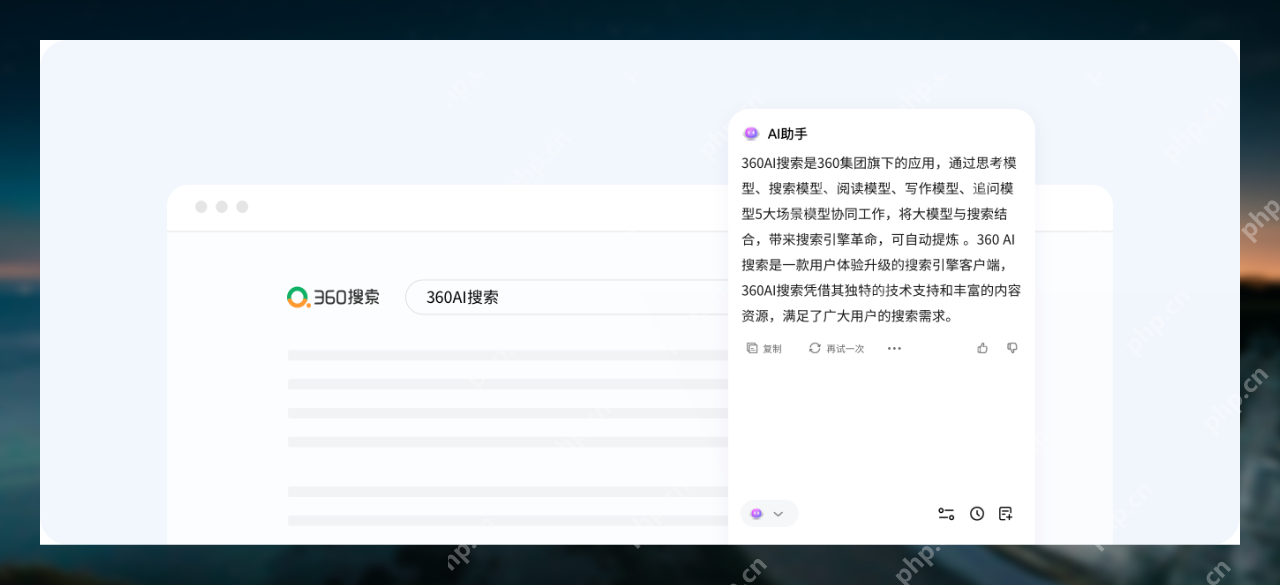Screen dimensions: 1280x585
Task: Click the AI助手 avatar icon in panel header
Action: (x=751, y=134)
